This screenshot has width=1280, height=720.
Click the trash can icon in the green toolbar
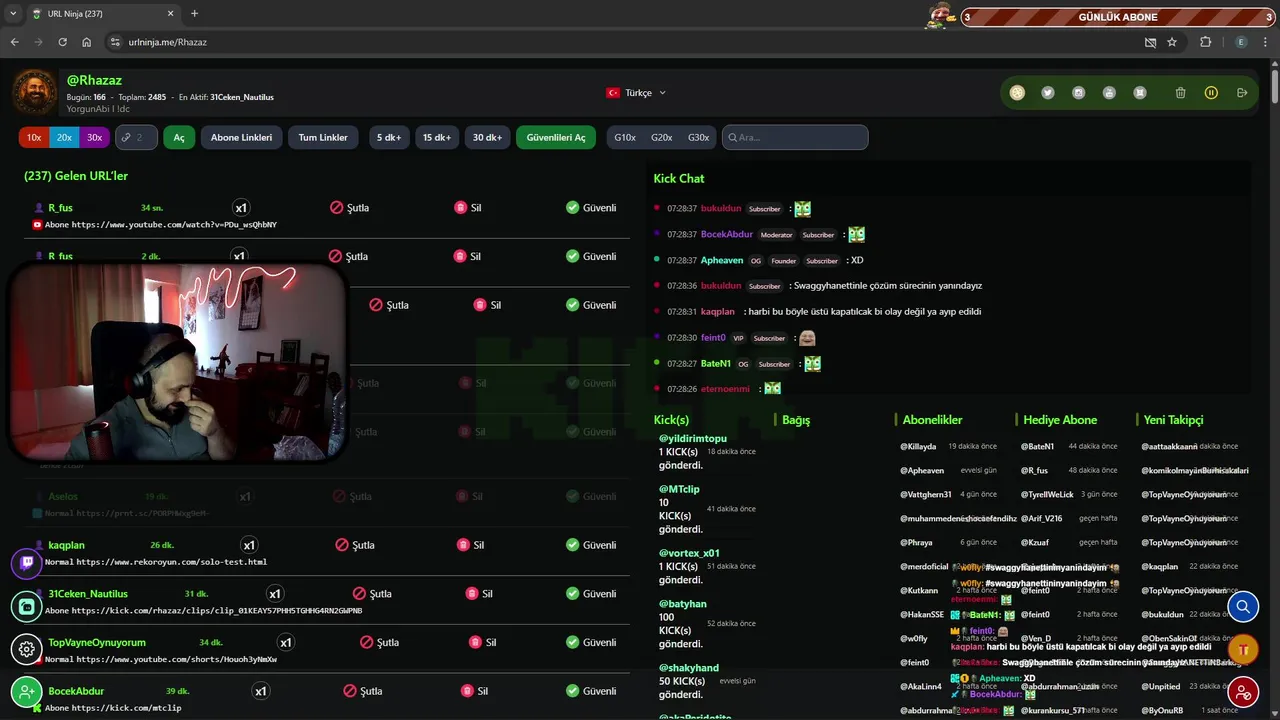pyautogui.click(x=1181, y=93)
